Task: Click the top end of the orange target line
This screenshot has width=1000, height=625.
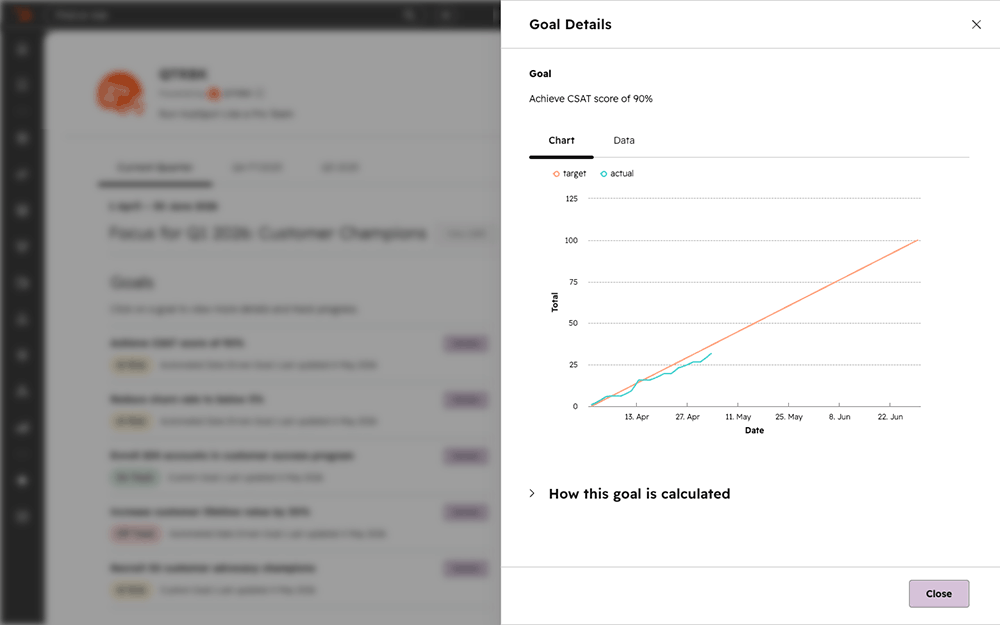Action: 917,240
